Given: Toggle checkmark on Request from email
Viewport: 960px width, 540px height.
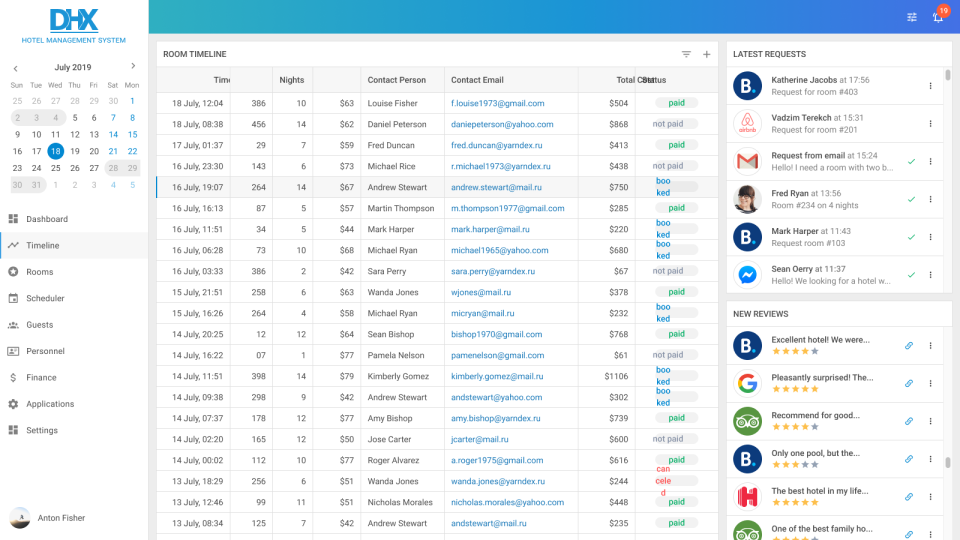Looking at the screenshot, I should coord(912,162).
